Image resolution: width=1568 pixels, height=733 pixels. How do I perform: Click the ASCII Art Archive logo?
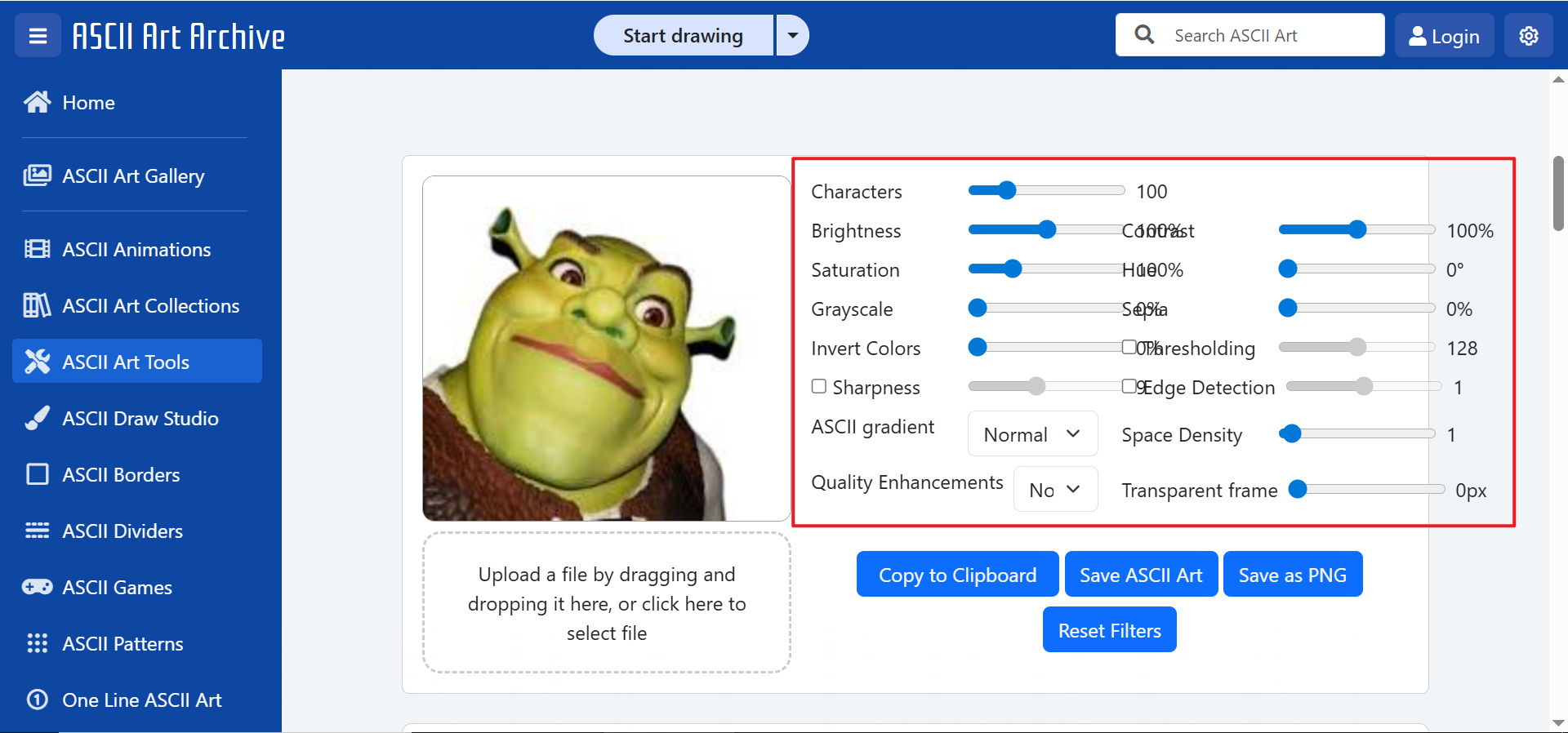point(179,36)
